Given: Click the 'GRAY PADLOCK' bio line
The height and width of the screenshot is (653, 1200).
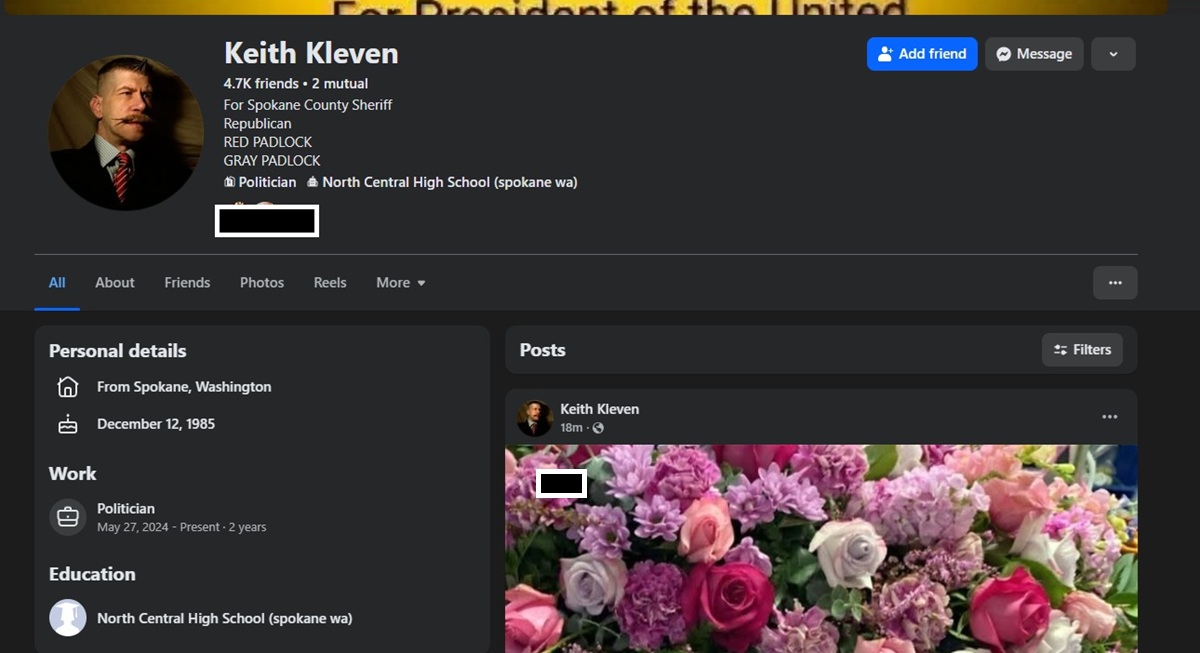Looking at the screenshot, I should click(x=272, y=161).
